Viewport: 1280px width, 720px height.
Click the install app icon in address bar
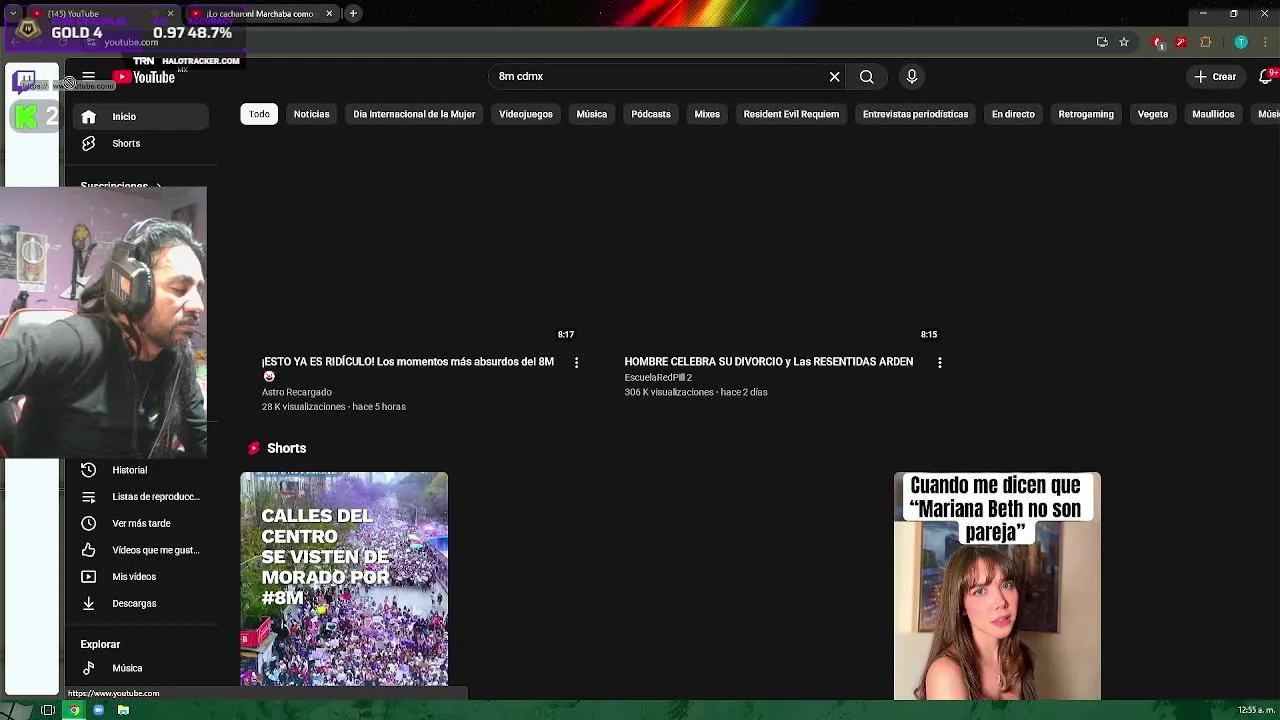1102,42
